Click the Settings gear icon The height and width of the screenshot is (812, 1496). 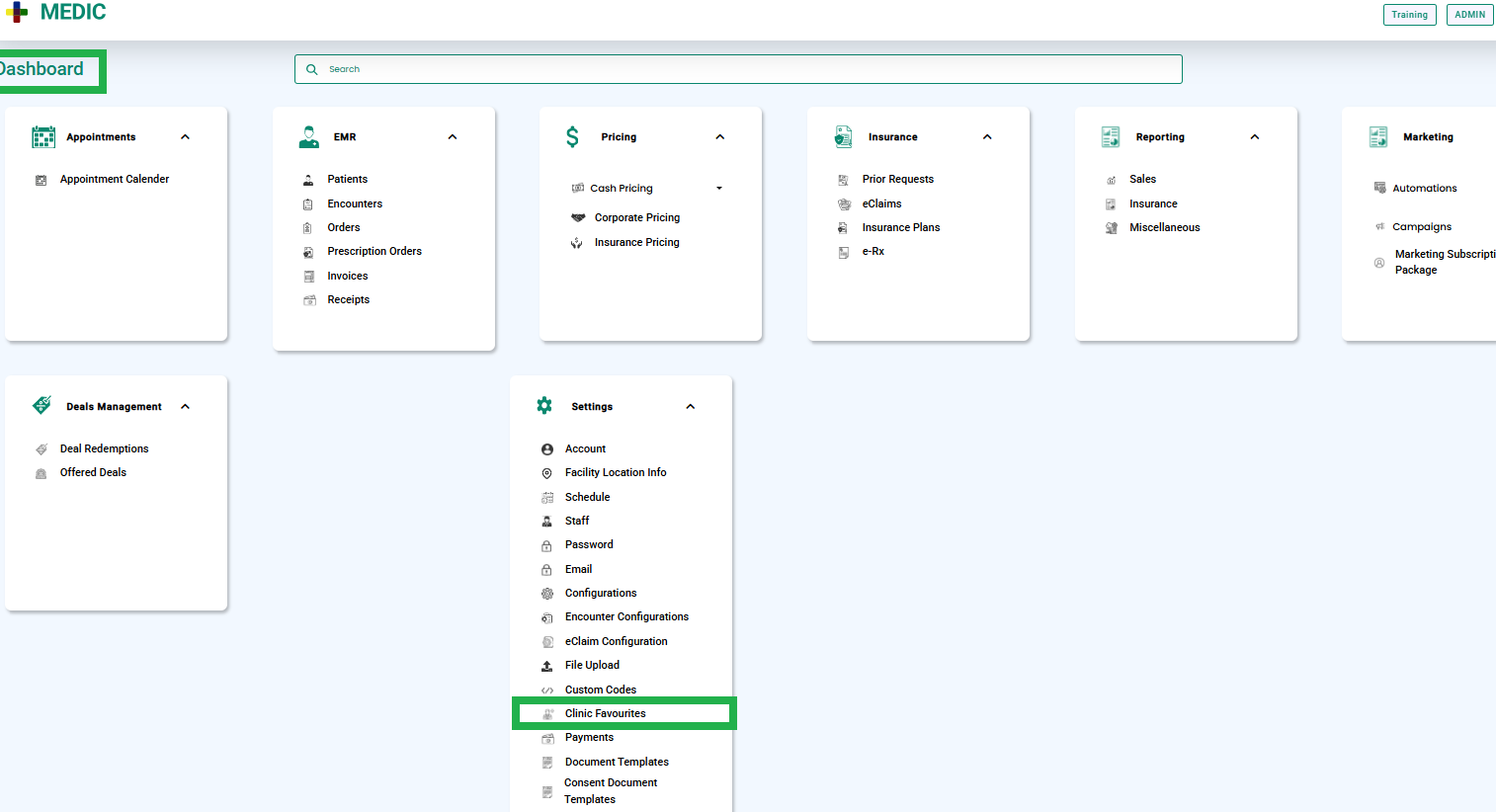544,406
